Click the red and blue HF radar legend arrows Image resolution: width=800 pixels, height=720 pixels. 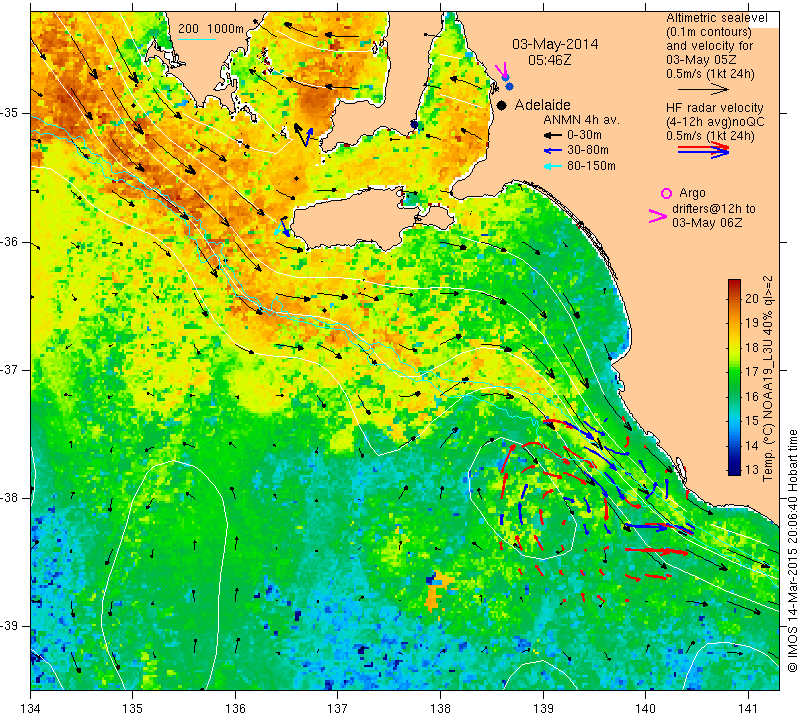pyautogui.click(x=704, y=150)
